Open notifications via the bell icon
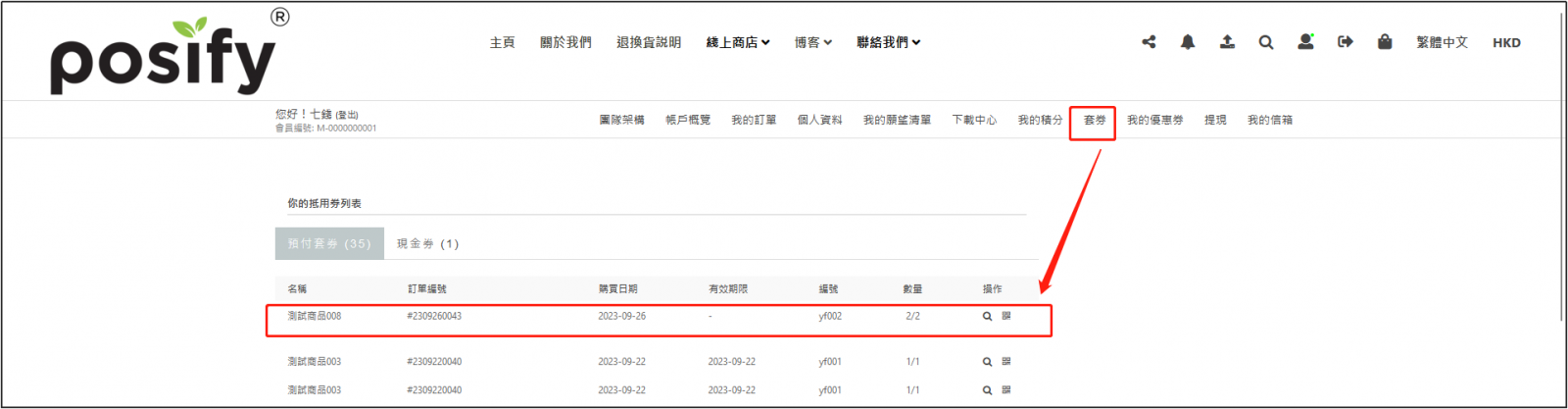 click(x=1188, y=42)
